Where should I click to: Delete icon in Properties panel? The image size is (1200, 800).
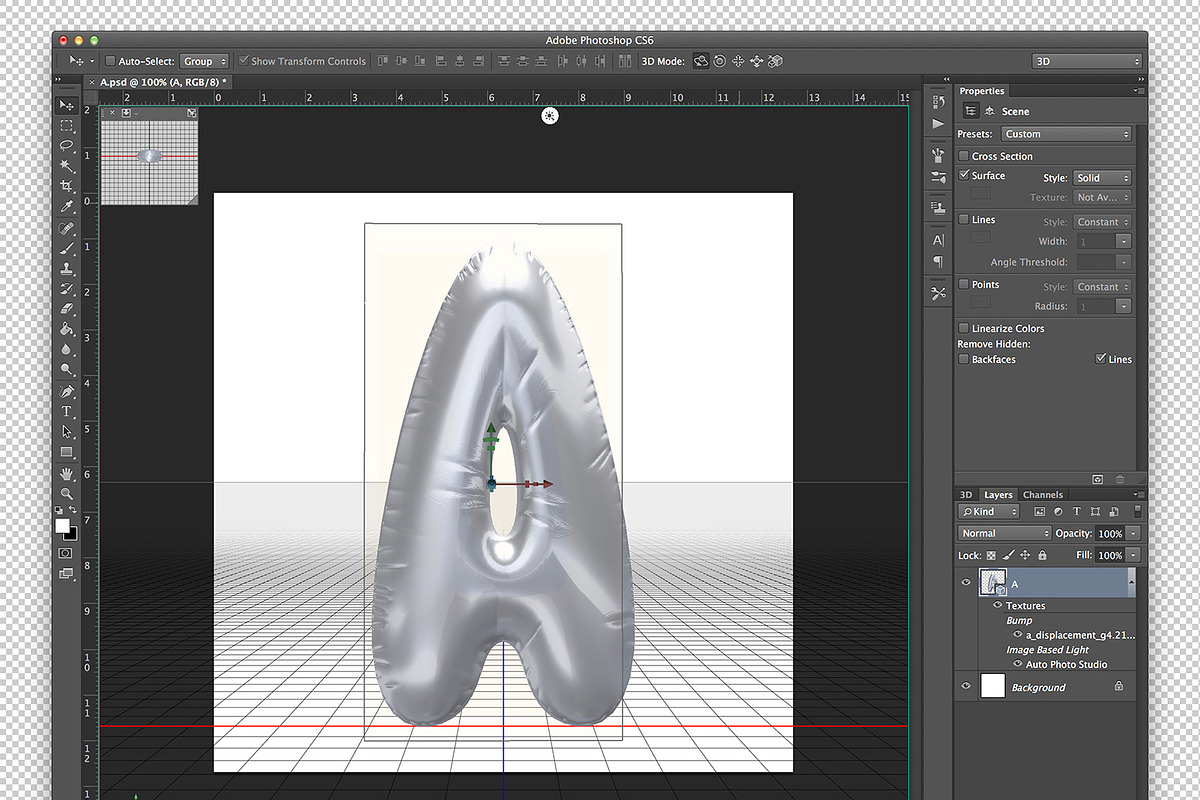(x=1120, y=480)
